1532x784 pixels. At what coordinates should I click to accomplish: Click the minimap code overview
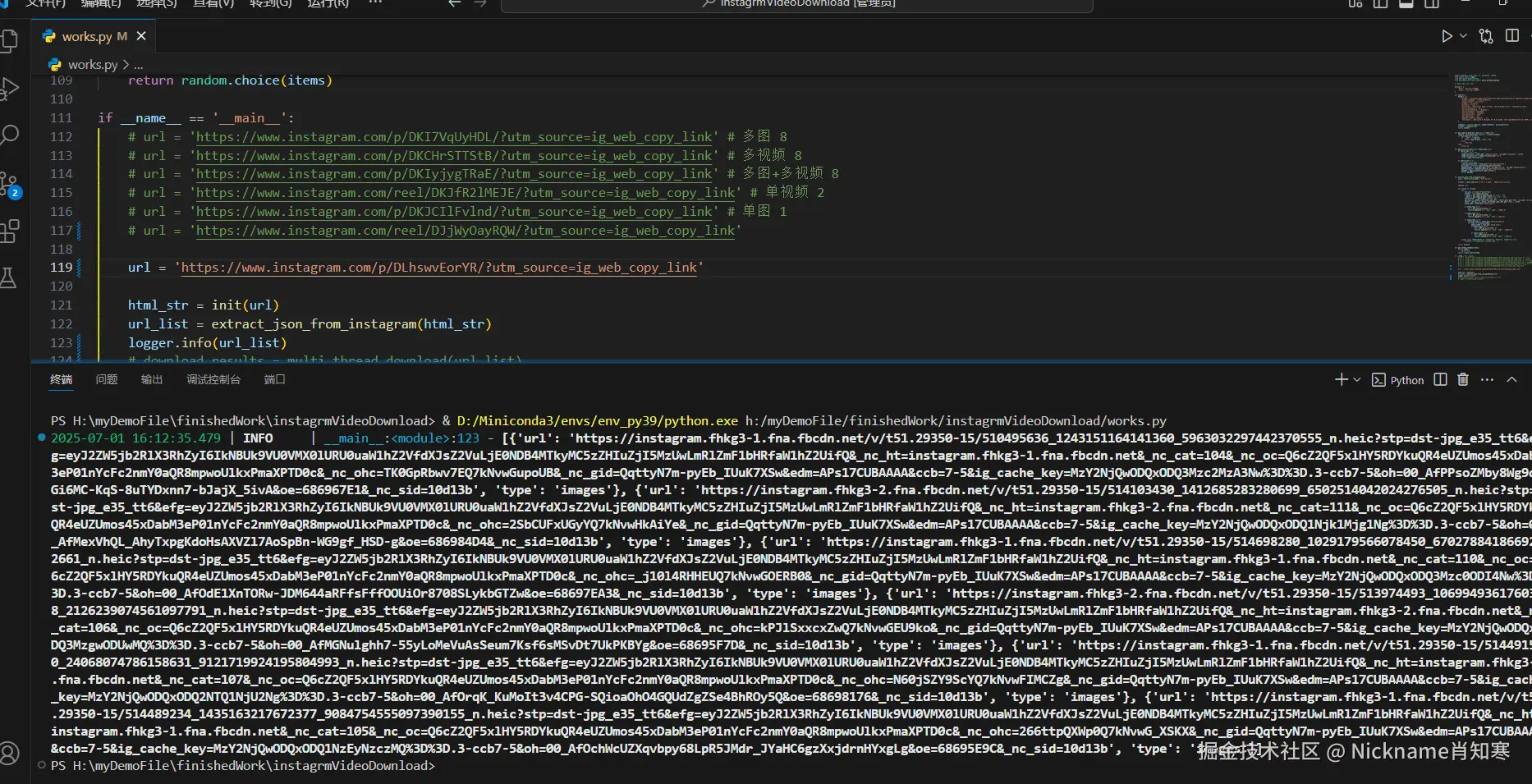1492,177
